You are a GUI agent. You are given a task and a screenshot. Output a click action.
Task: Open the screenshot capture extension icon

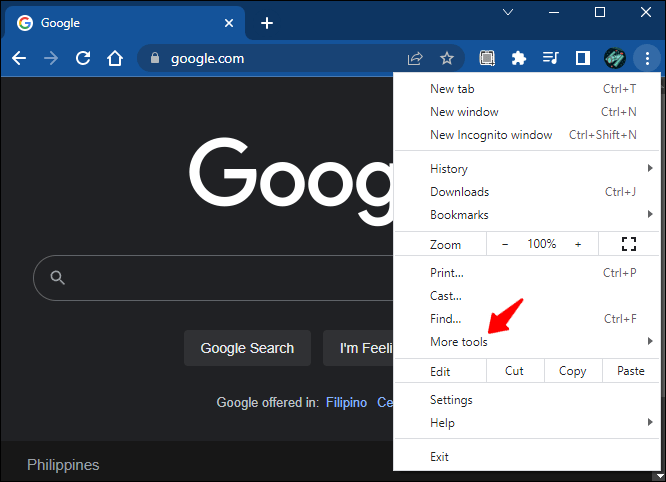(487, 58)
